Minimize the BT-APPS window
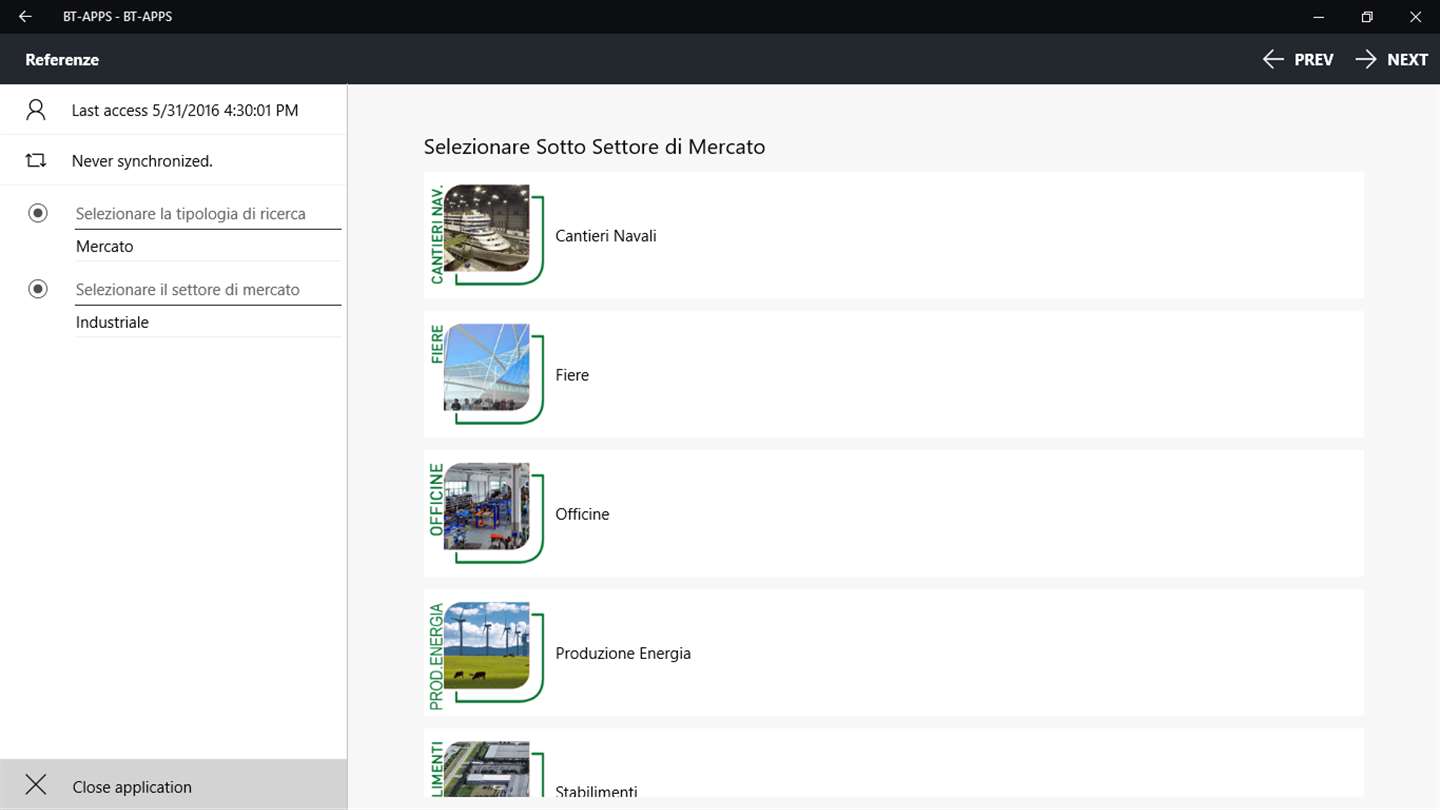Viewport: 1440px width, 810px height. [x=1319, y=17]
